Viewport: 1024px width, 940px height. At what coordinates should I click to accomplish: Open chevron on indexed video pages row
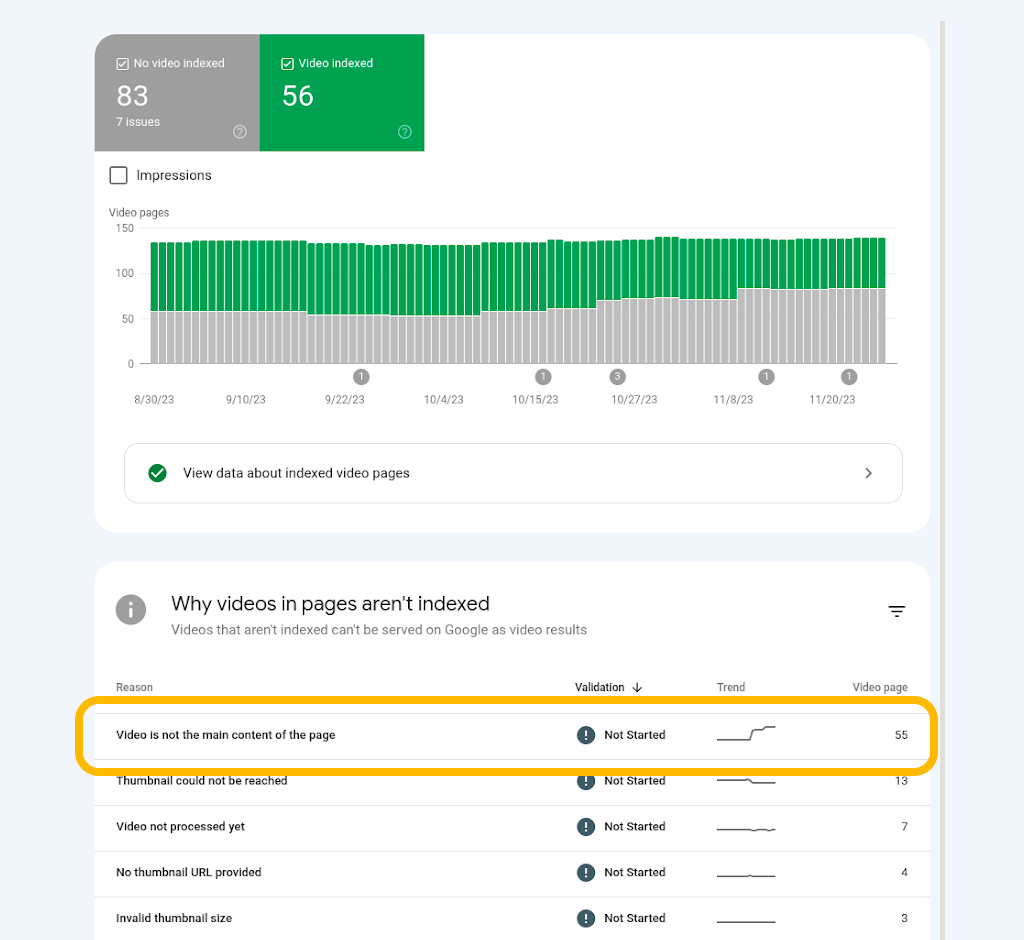pyautogui.click(x=869, y=473)
